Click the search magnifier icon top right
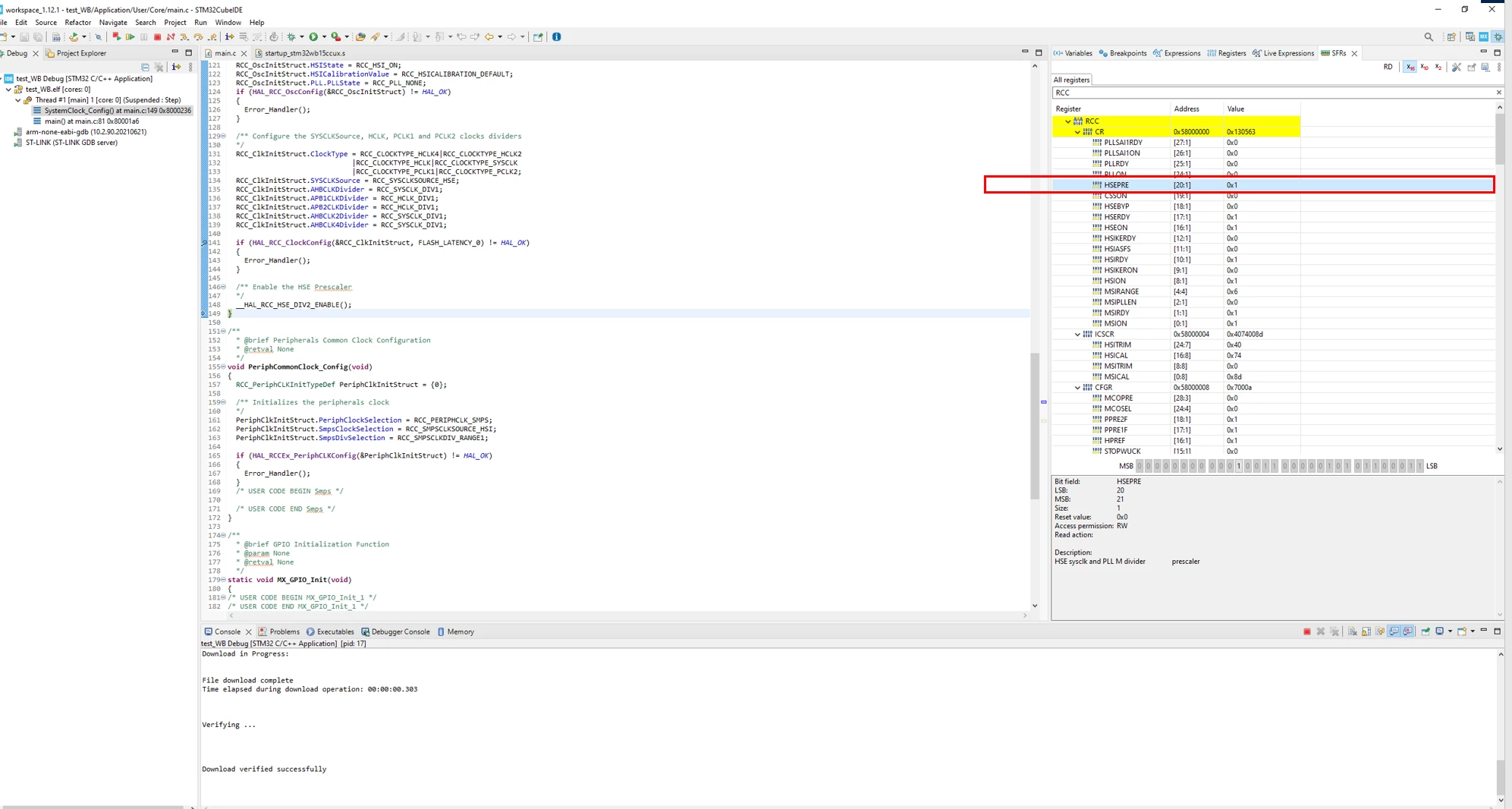 click(1429, 36)
